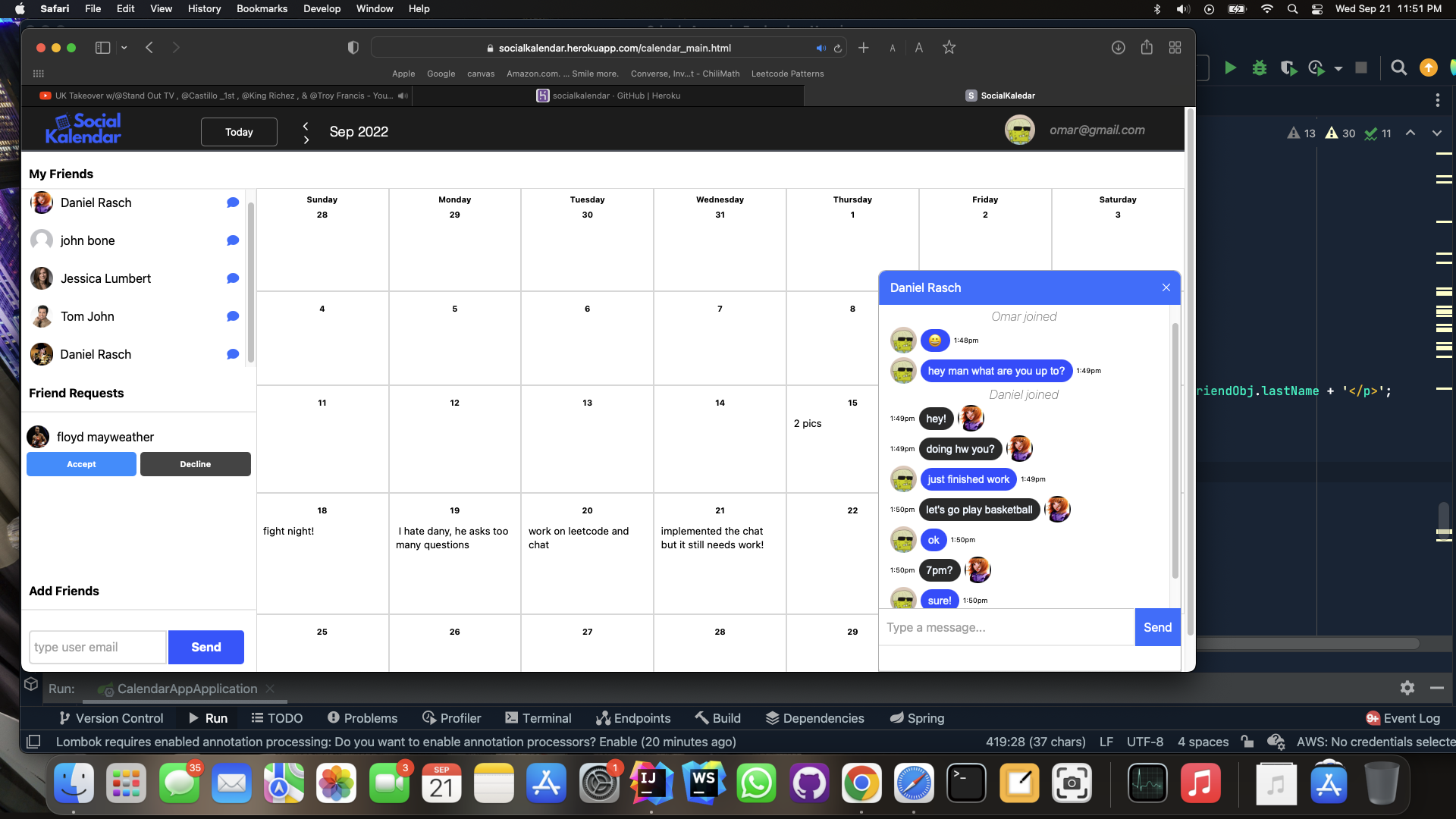
Task: Open chat with Jessica Lumbert
Action: 232,278
